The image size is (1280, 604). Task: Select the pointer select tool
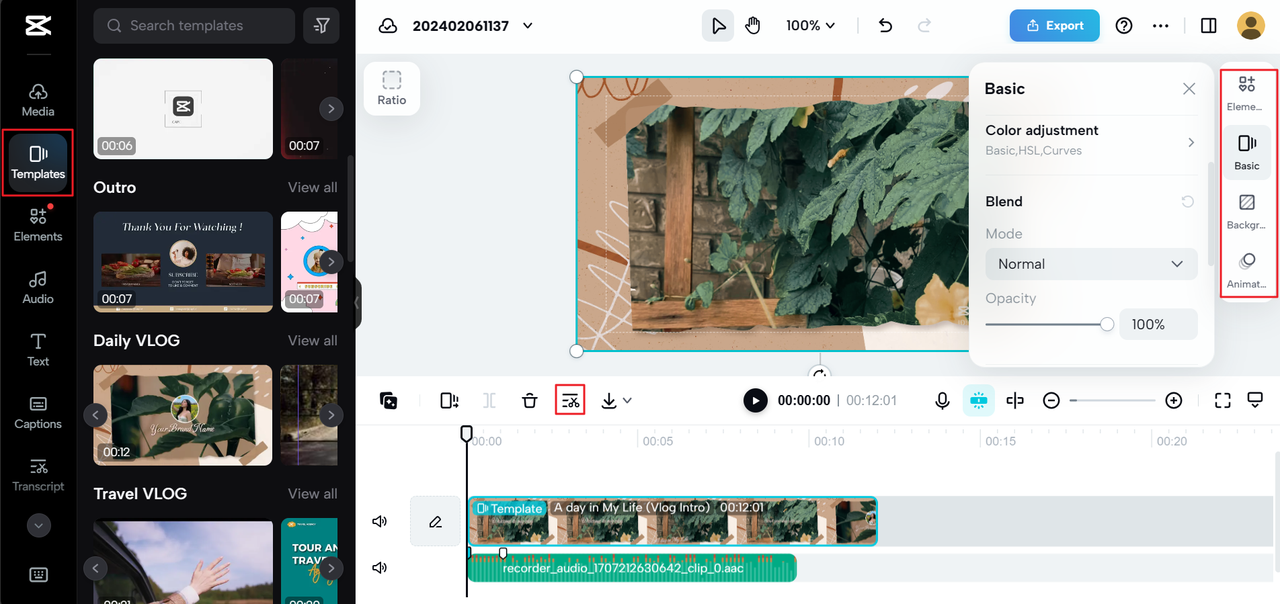coord(717,26)
